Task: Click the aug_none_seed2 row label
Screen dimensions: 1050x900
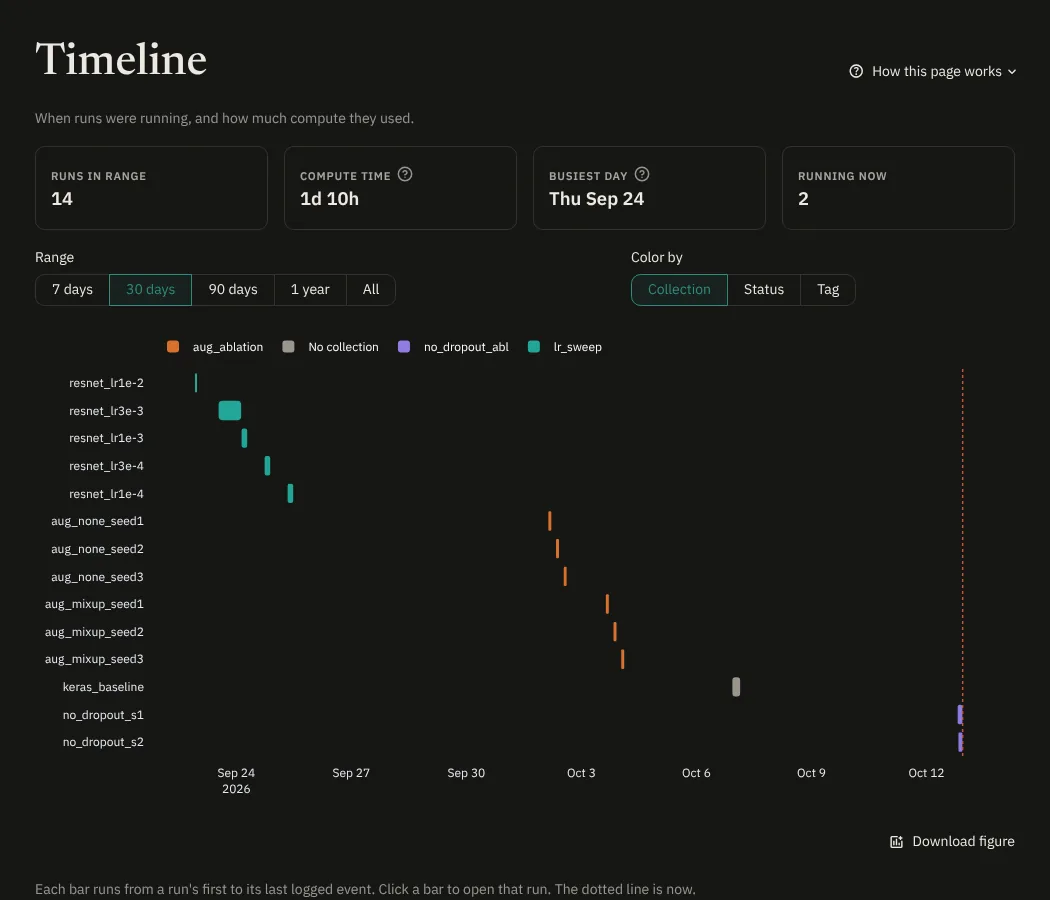Action: coord(97,549)
